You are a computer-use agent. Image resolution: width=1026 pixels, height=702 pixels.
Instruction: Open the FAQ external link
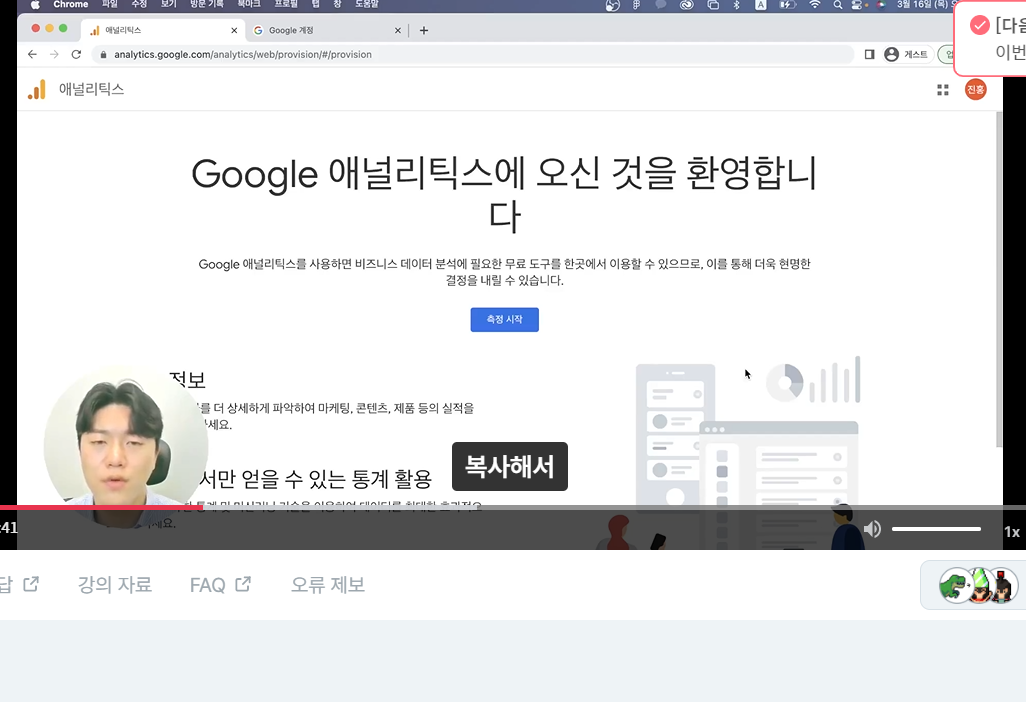pyautogui.click(x=221, y=584)
